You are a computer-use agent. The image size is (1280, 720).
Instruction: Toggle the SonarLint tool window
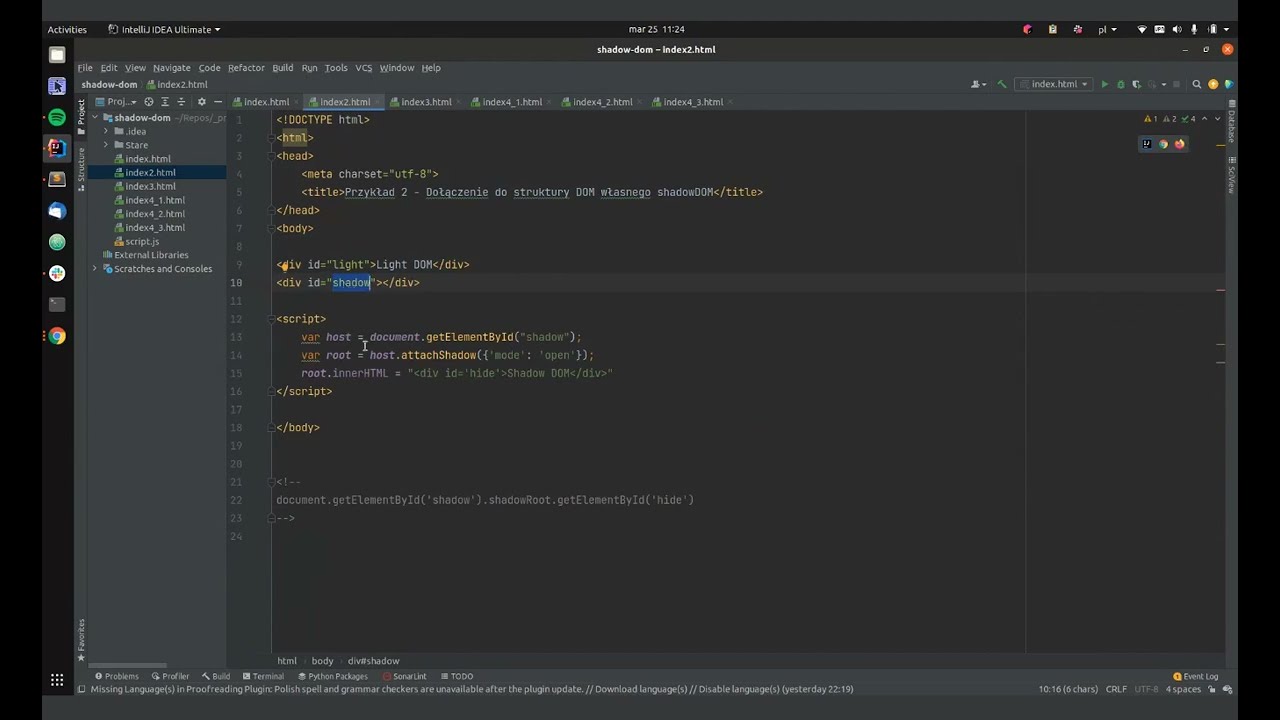click(x=404, y=676)
